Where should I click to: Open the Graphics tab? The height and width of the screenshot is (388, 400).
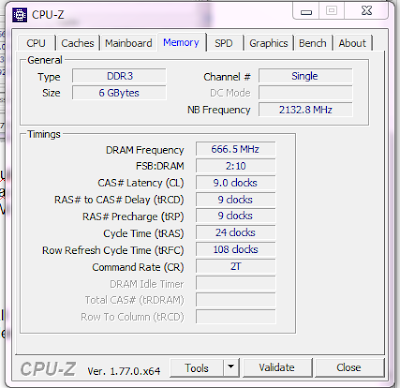point(269,43)
